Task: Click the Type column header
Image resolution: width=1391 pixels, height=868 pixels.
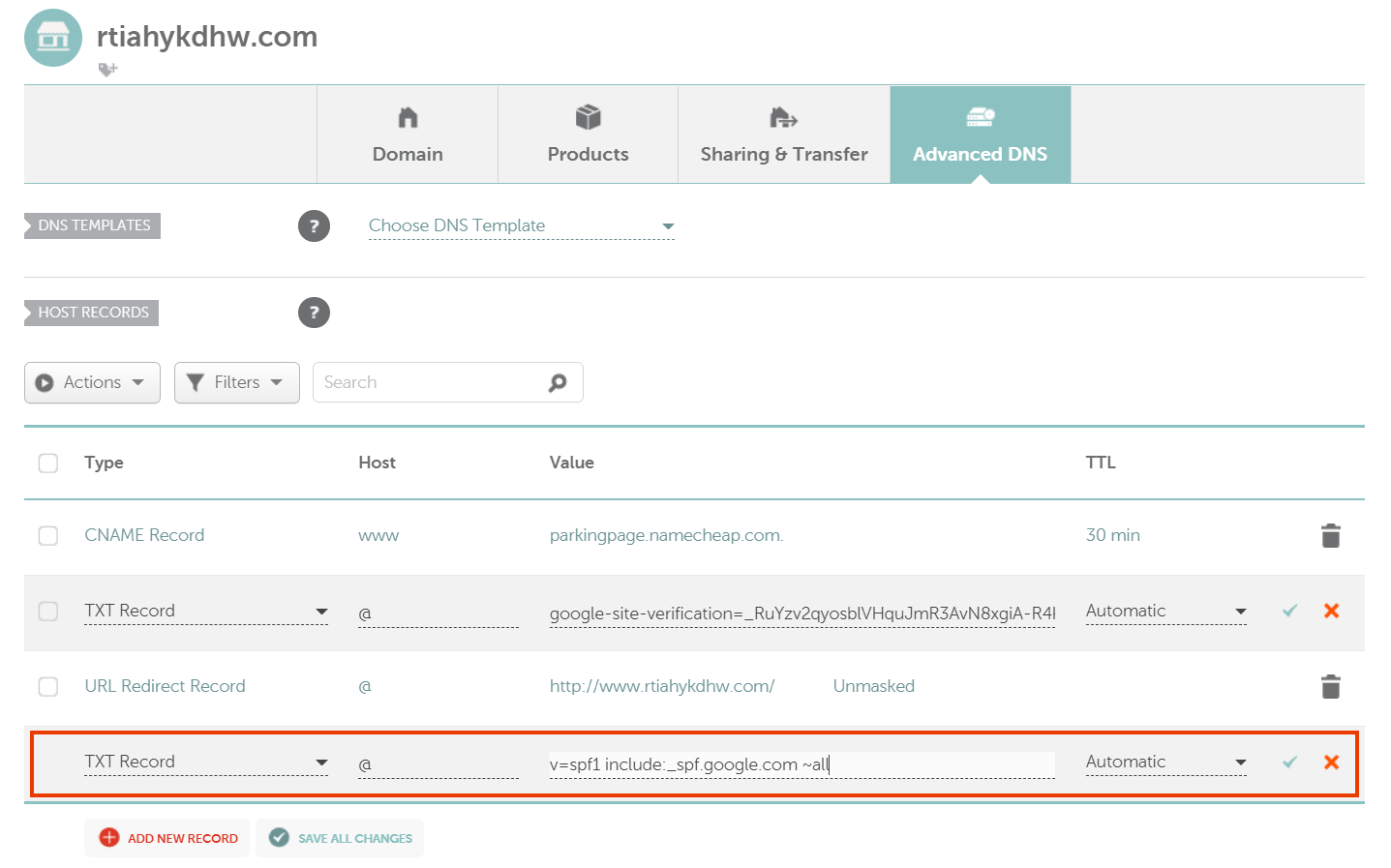Action: (104, 463)
